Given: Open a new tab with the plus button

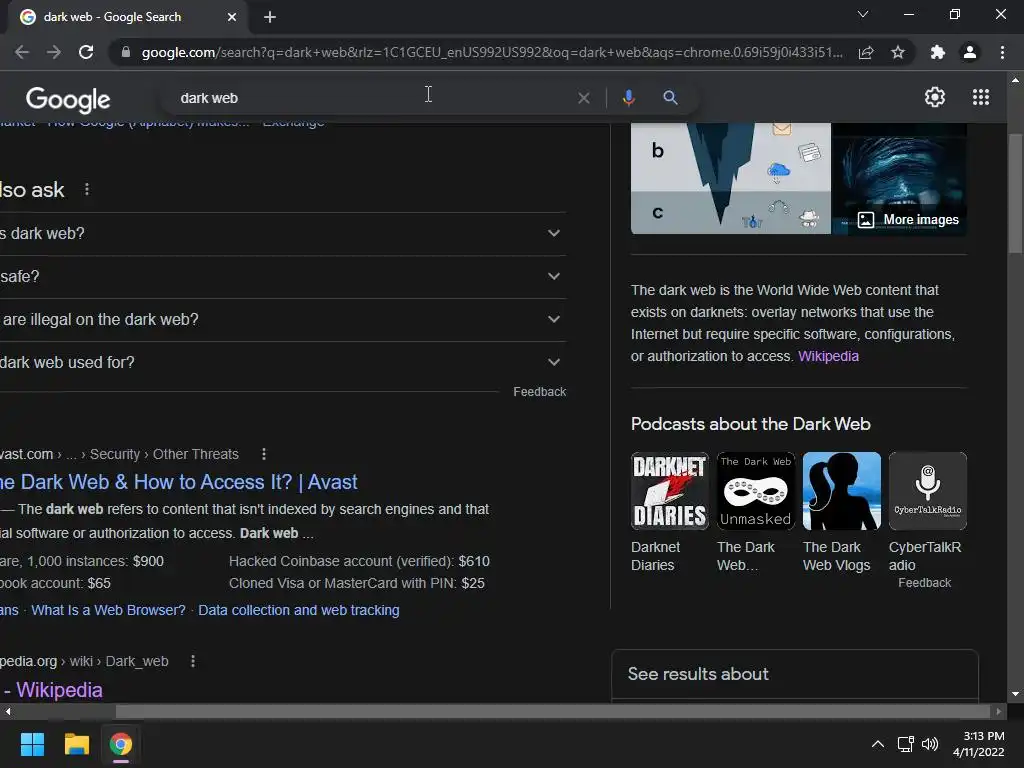Looking at the screenshot, I should (x=270, y=17).
